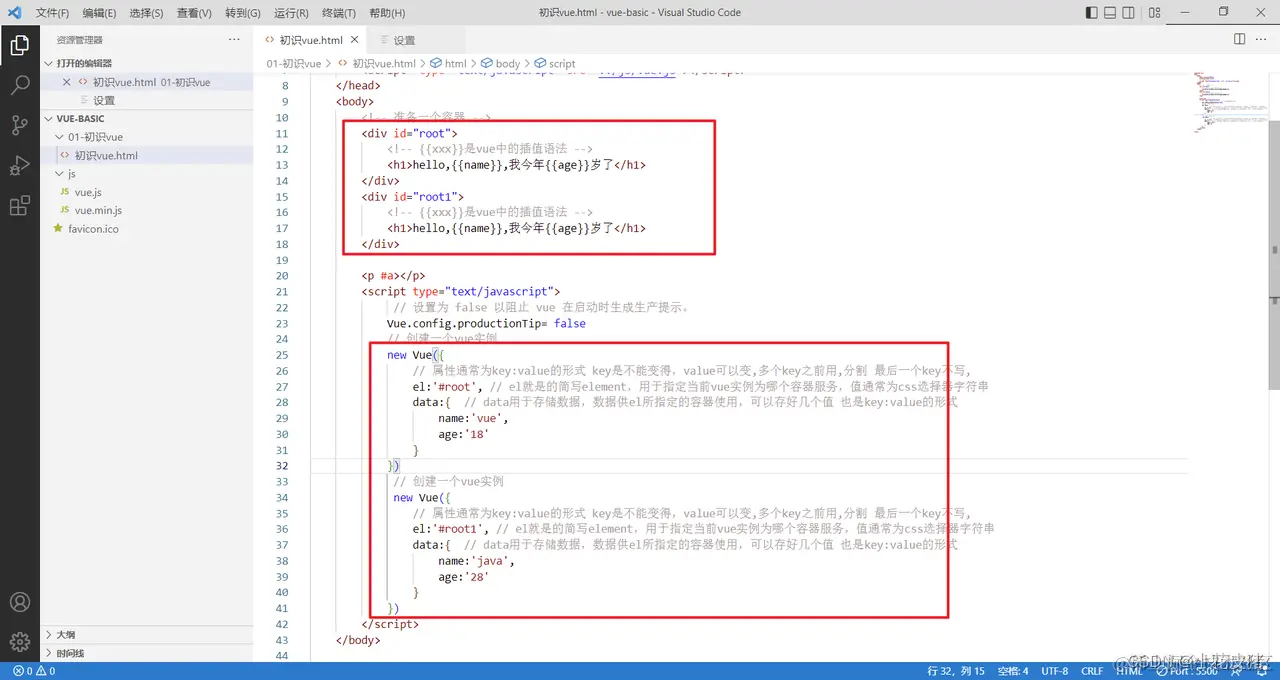Open 选择(S) menu
This screenshot has height=680, width=1280.
pyautogui.click(x=146, y=13)
